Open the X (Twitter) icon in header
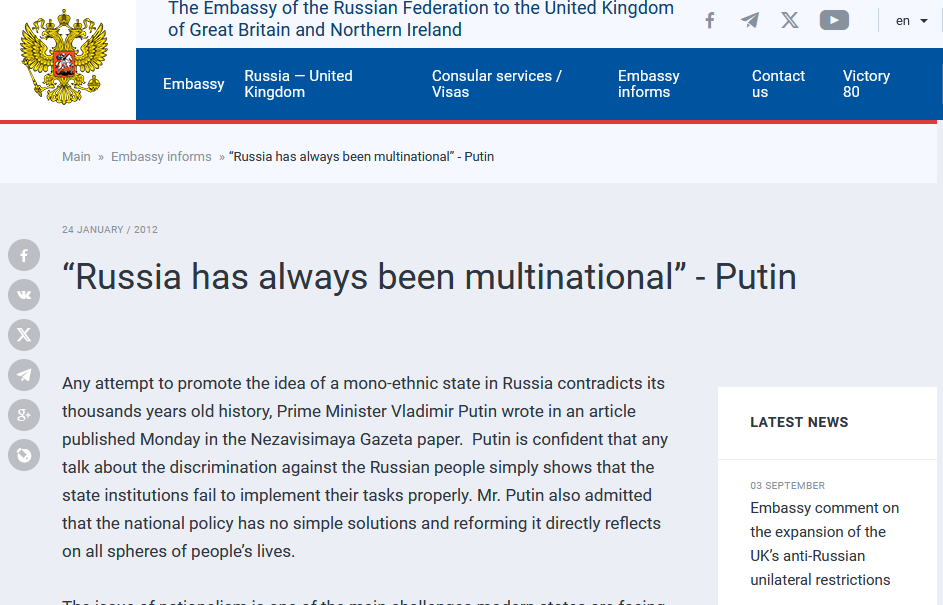The width and height of the screenshot is (943, 605). [790, 20]
